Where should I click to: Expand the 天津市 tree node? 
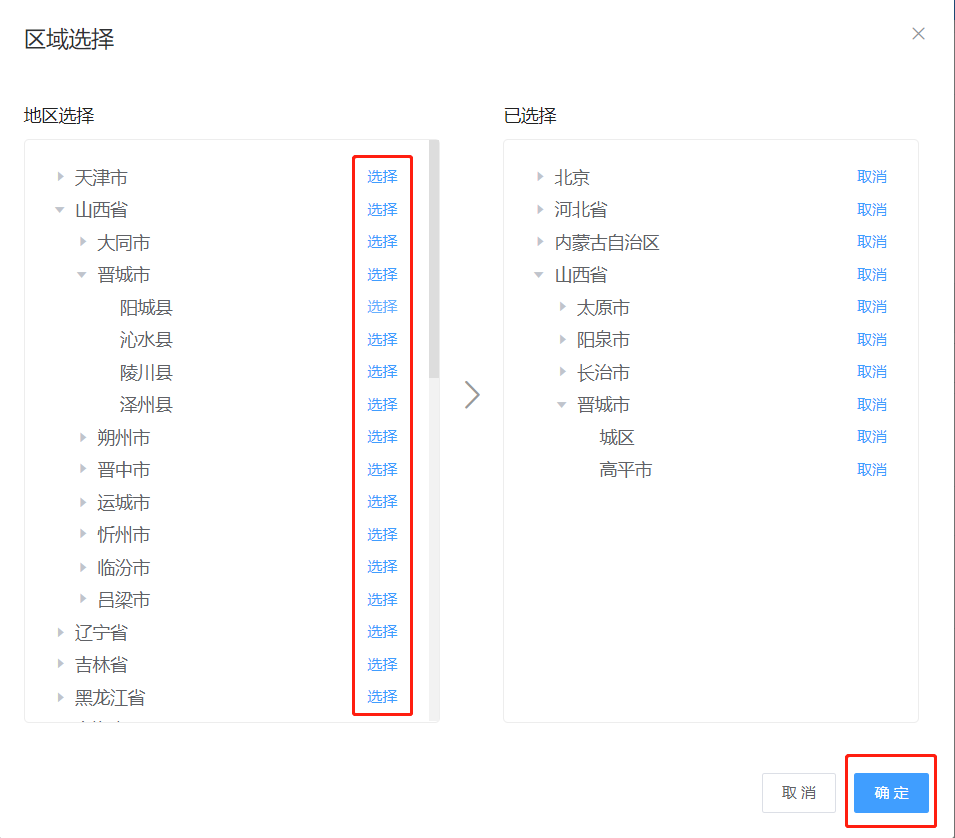point(60,178)
